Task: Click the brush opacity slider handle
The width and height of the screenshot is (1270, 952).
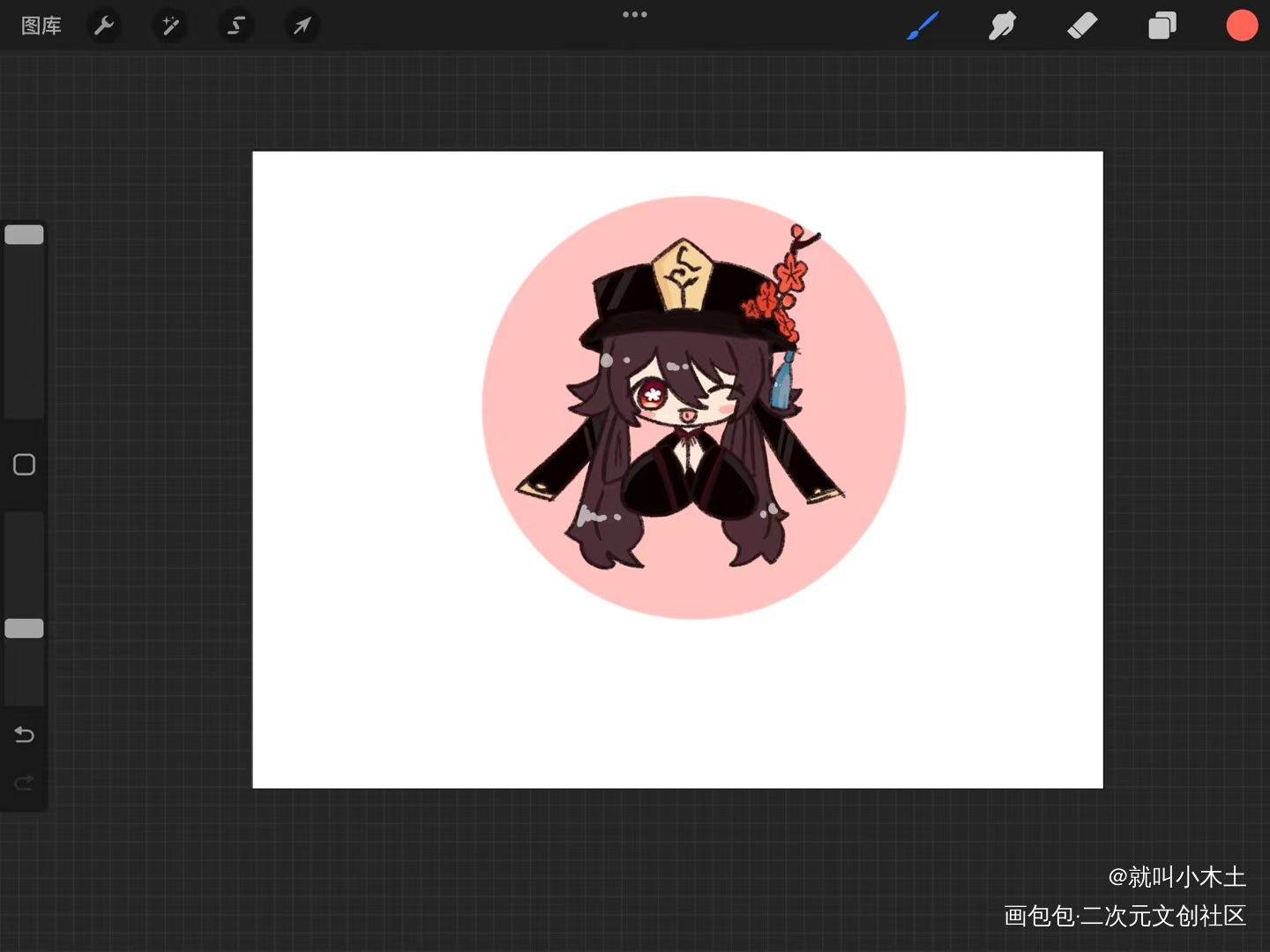Action: (24, 628)
